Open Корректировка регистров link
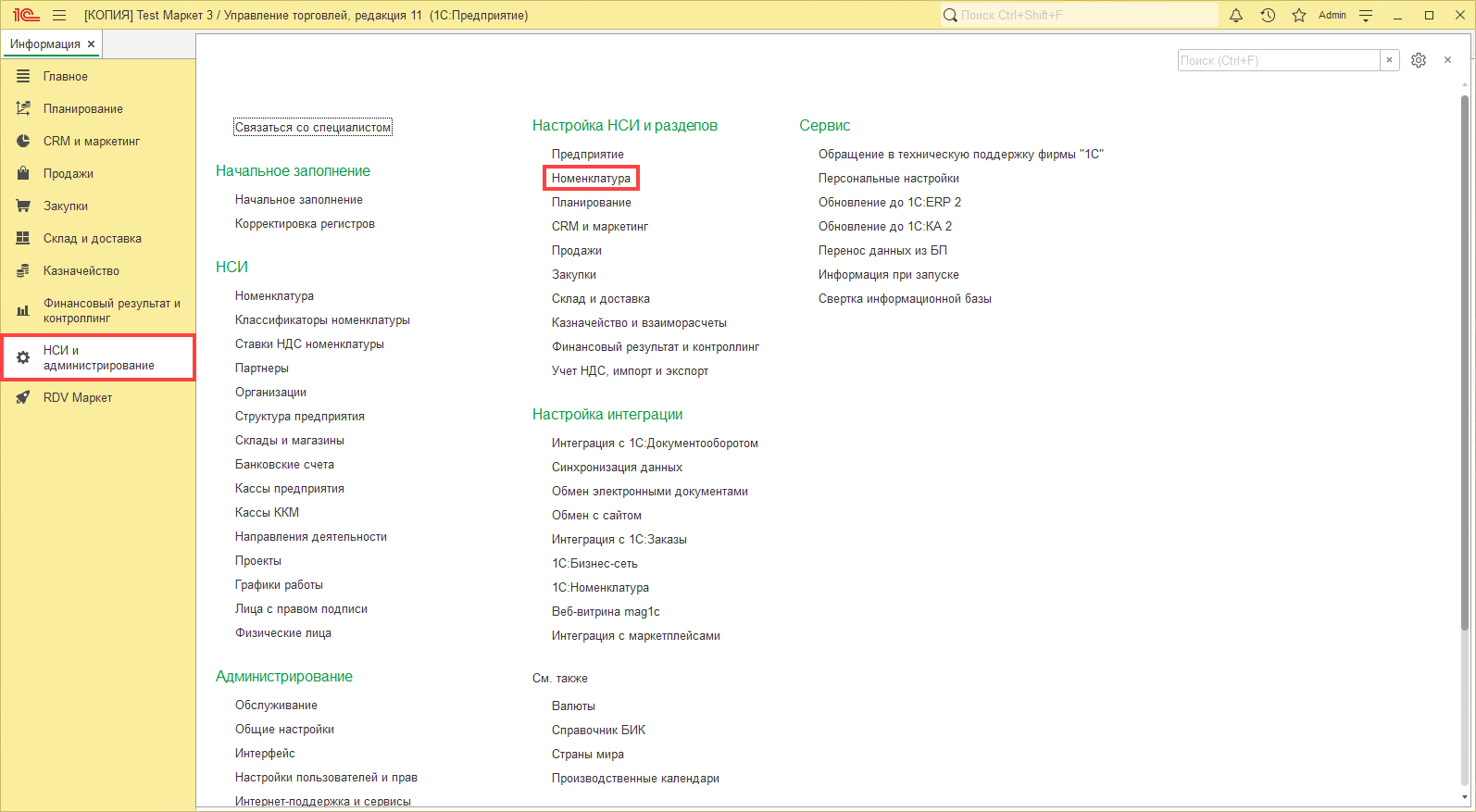Screen dimensions: 1476x812 305,224
